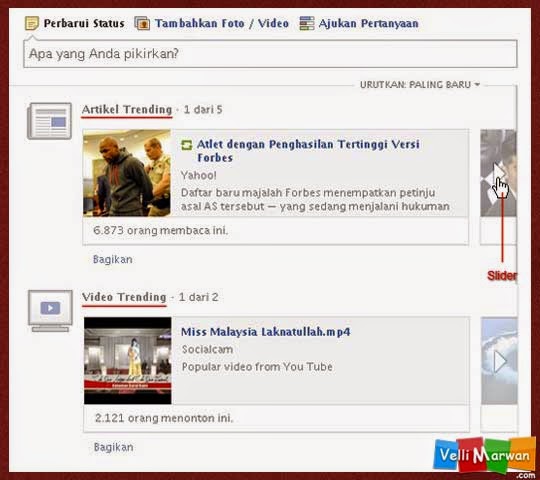Open the Tambahkan Foto / Video tab

222,23
